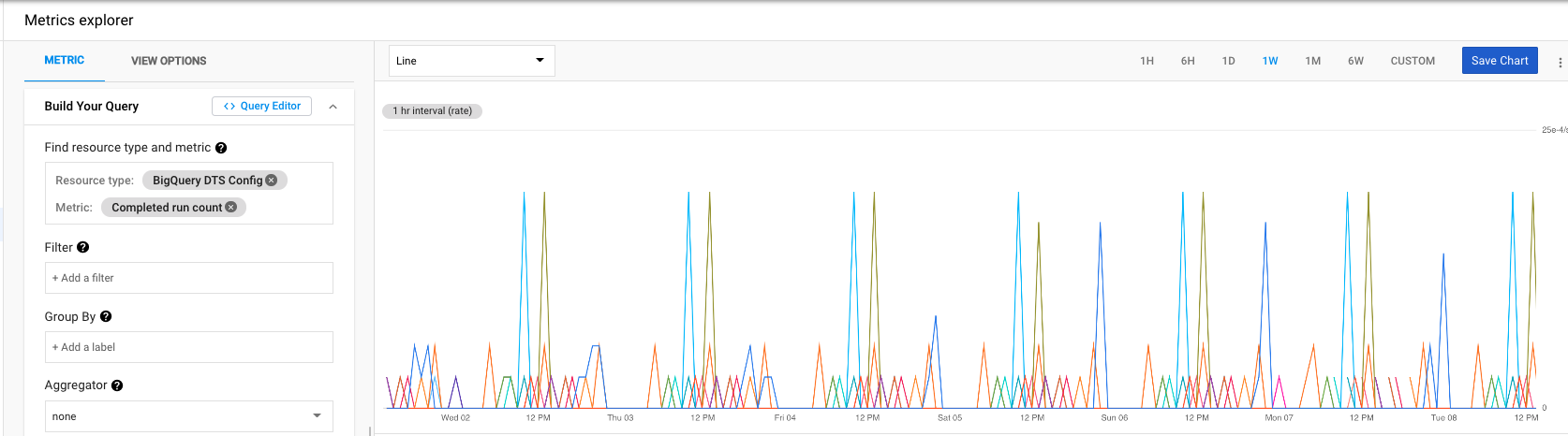Screen dimensions: 1568x436
Task: Select the 6W time range option
Action: (1355, 61)
